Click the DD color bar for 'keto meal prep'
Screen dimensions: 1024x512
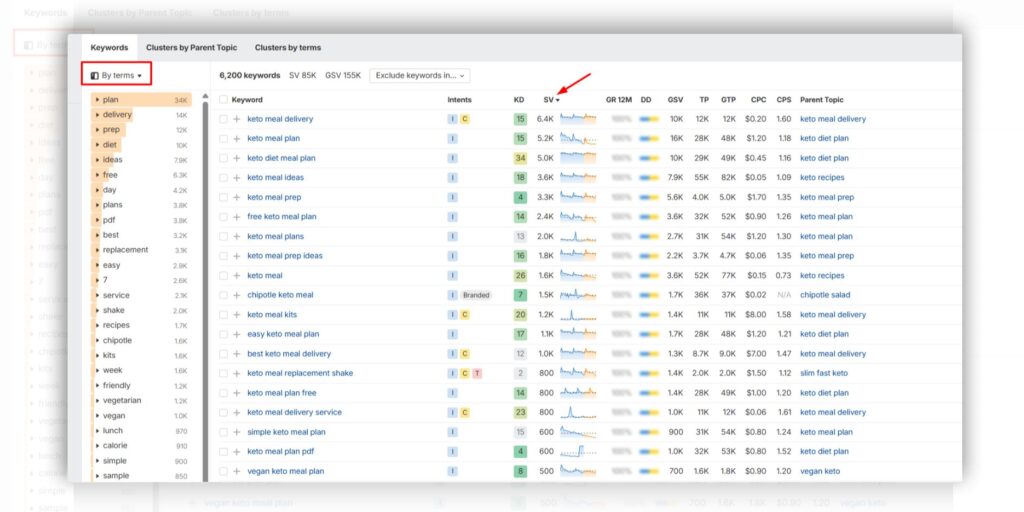click(649, 197)
